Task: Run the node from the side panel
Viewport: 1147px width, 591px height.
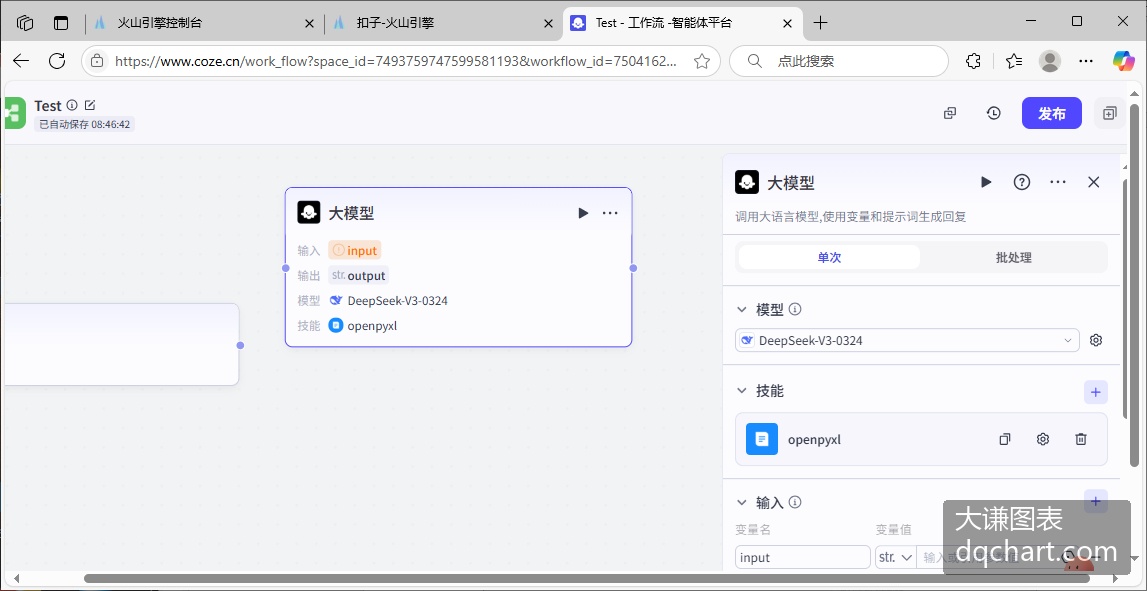Action: tap(986, 182)
